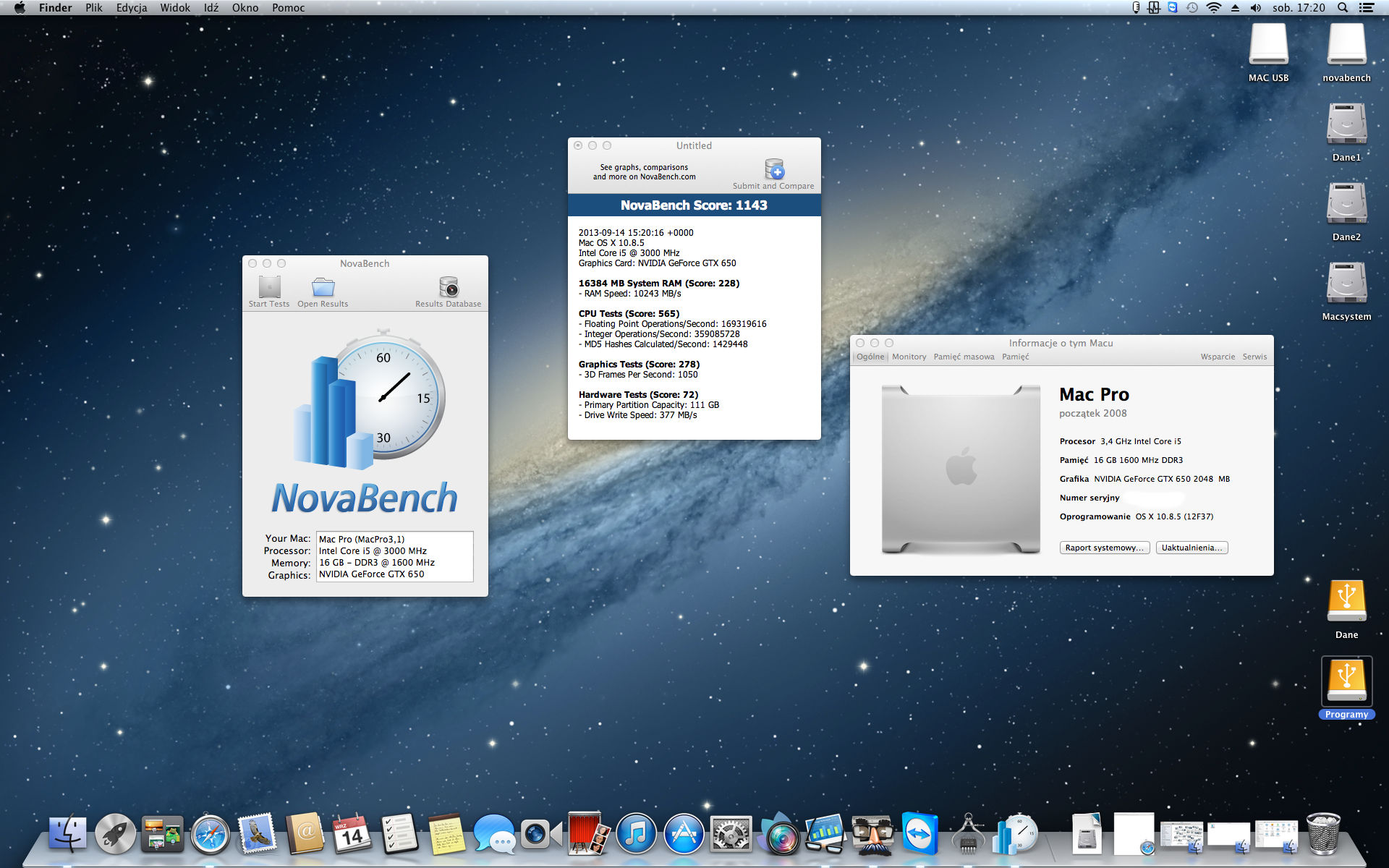Open Reminders from the Dock

(399, 833)
